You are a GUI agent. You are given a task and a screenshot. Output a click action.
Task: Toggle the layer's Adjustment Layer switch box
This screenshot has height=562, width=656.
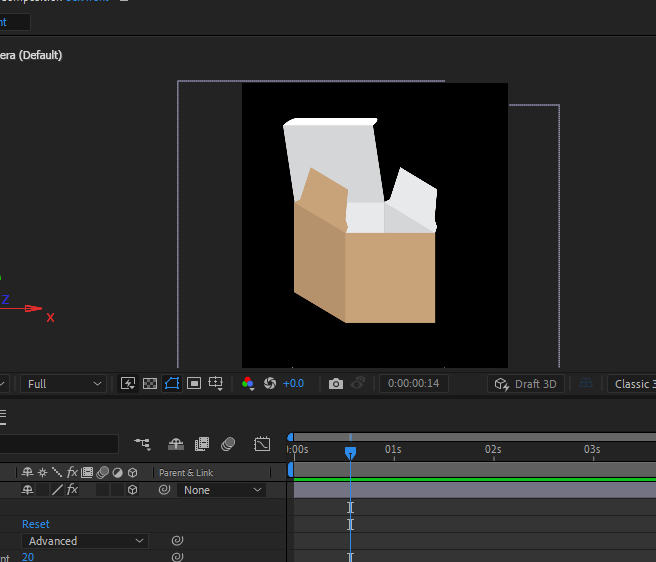[118, 490]
